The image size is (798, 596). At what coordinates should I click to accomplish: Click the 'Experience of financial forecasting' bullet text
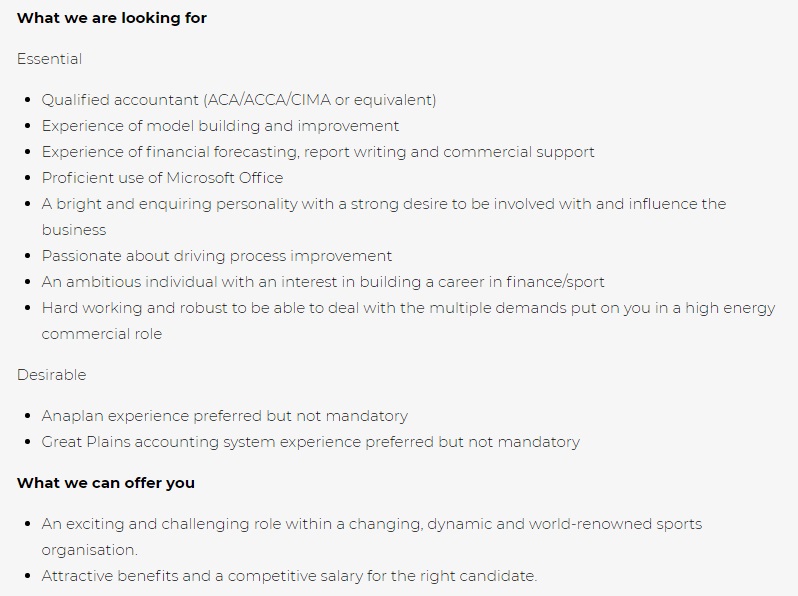(x=318, y=152)
